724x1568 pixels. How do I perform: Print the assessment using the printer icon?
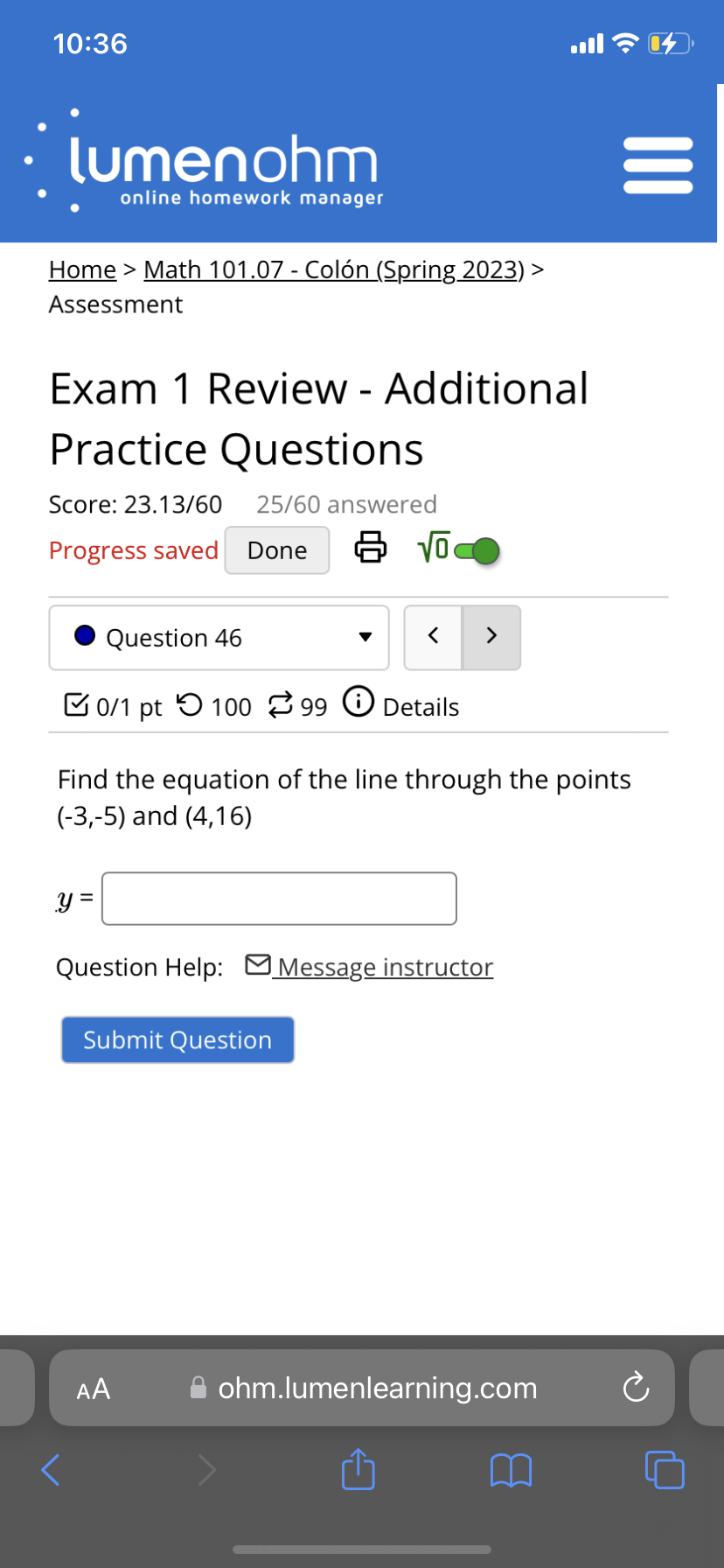coord(371,547)
